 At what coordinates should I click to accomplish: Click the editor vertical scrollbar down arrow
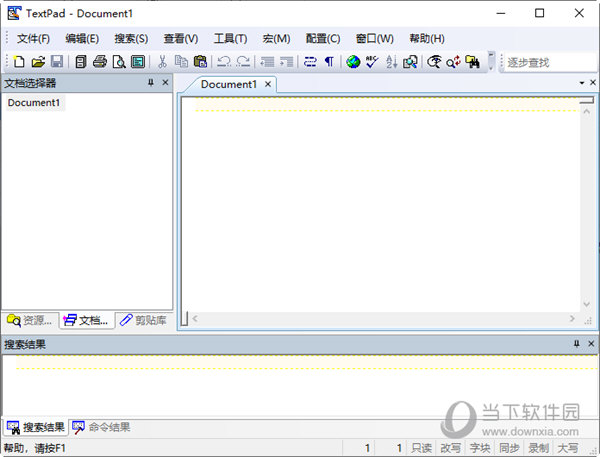click(x=587, y=304)
